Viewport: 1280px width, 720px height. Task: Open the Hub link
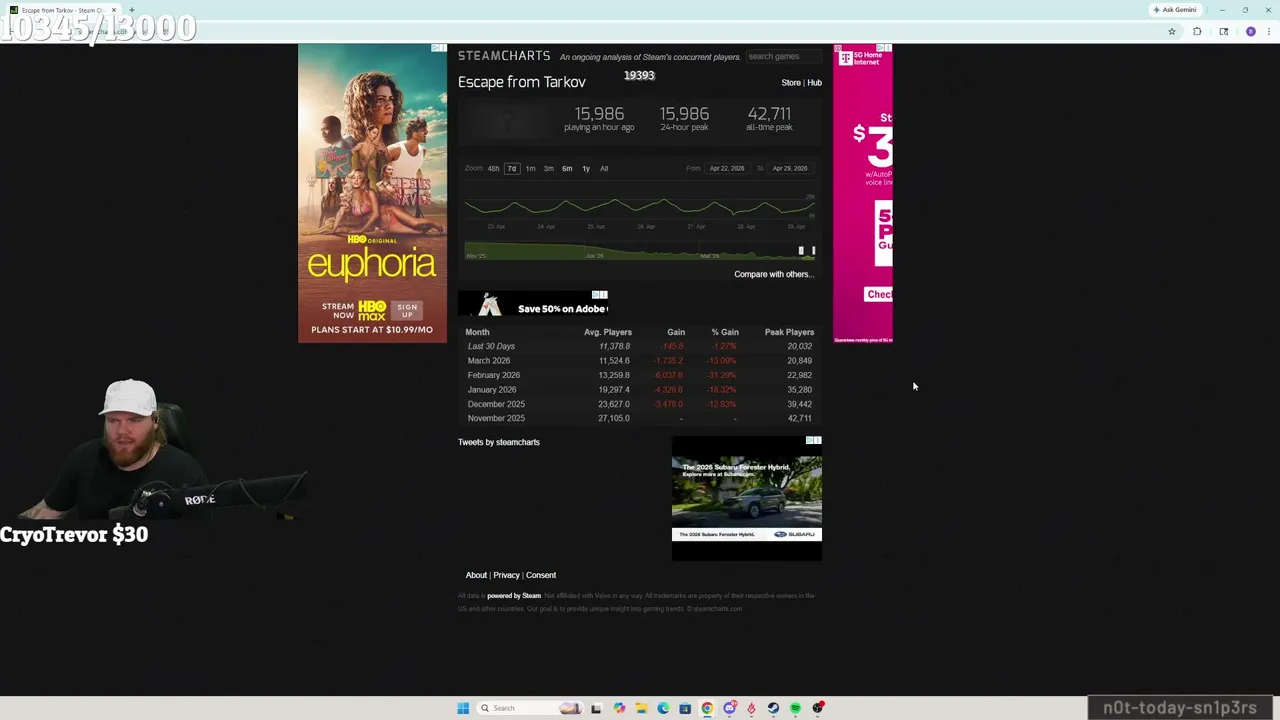[x=814, y=83]
